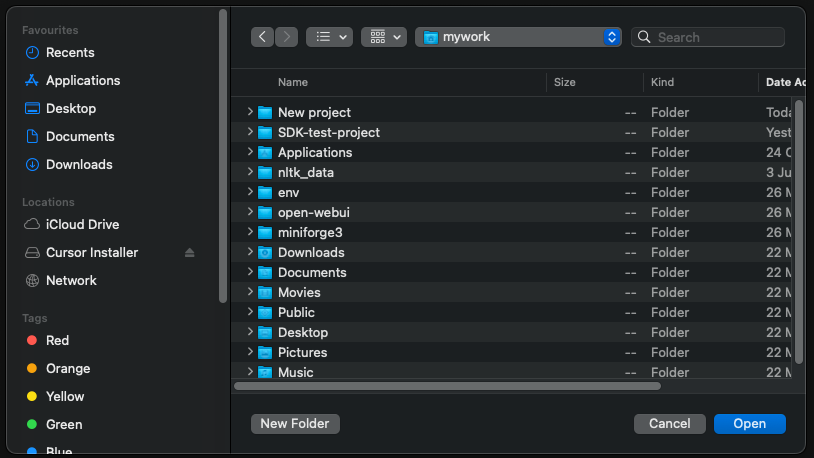Open the mywork location popup

(518, 37)
